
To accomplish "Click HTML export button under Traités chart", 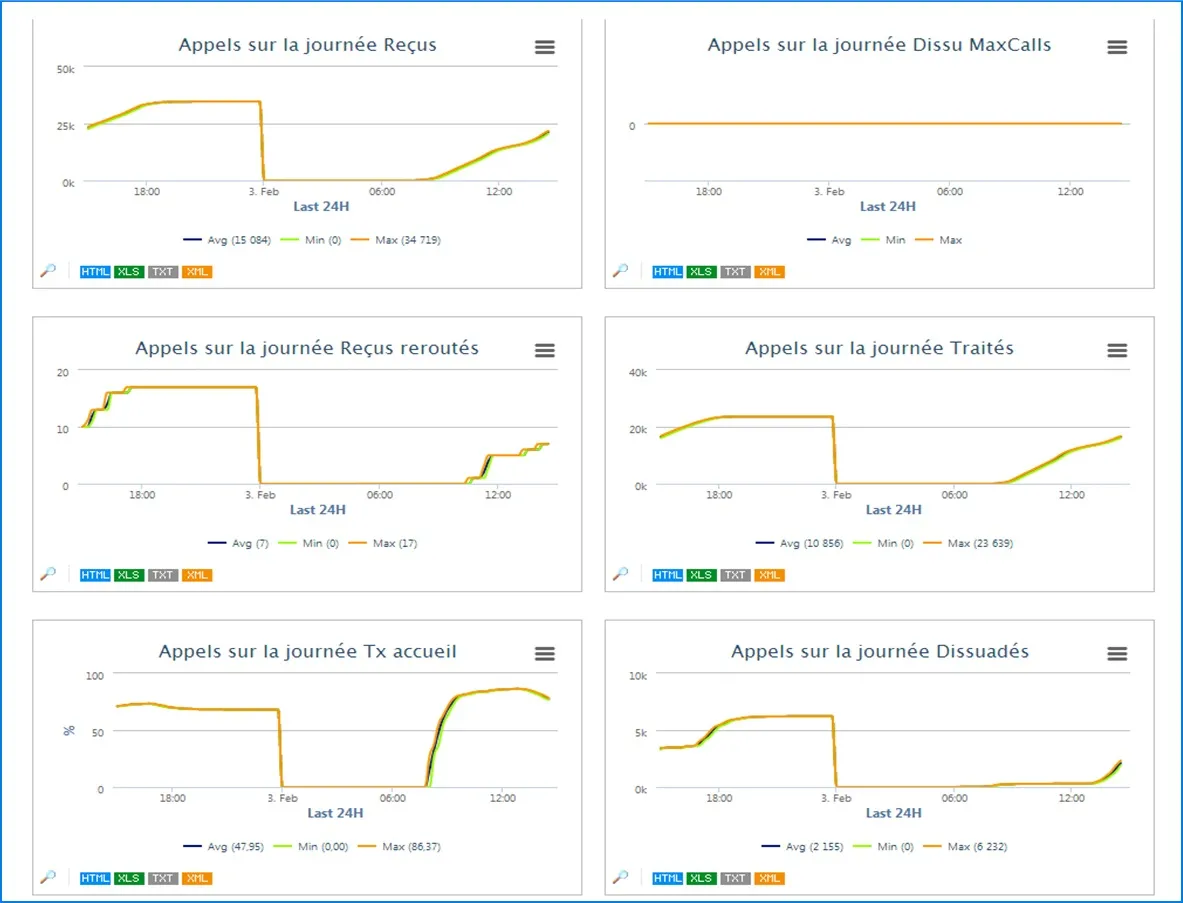I will [668, 575].
